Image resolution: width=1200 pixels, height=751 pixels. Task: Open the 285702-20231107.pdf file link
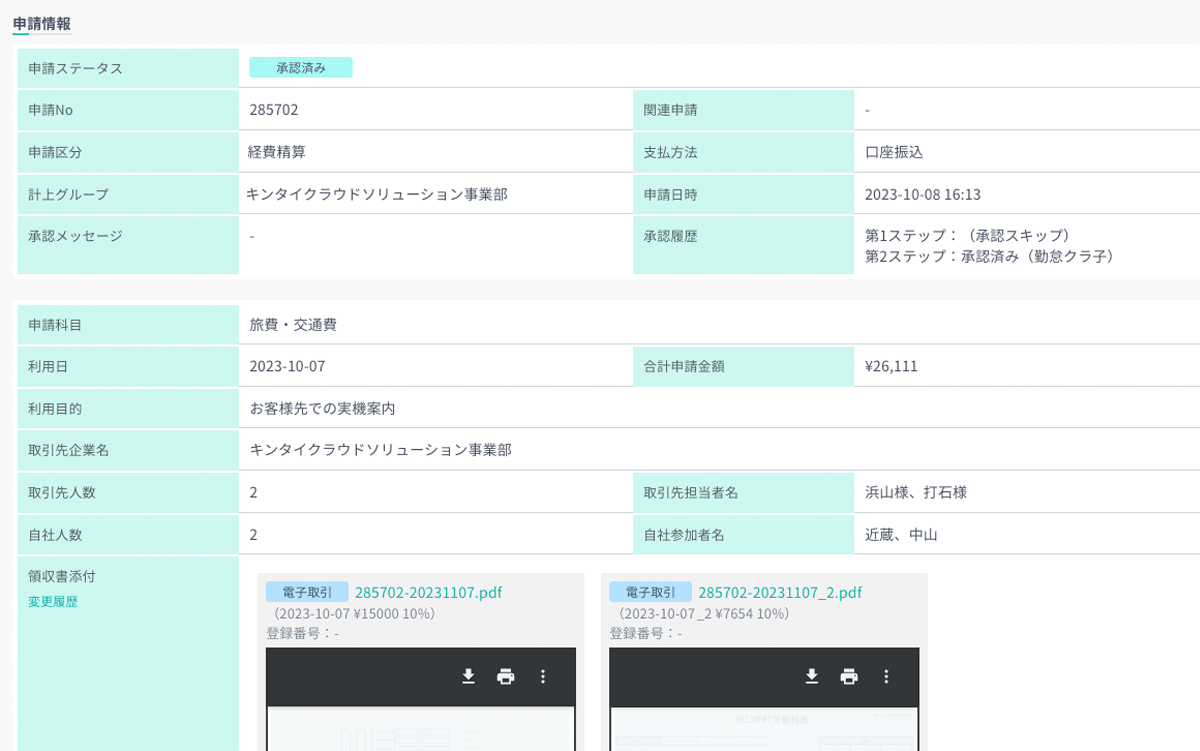coord(428,593)
